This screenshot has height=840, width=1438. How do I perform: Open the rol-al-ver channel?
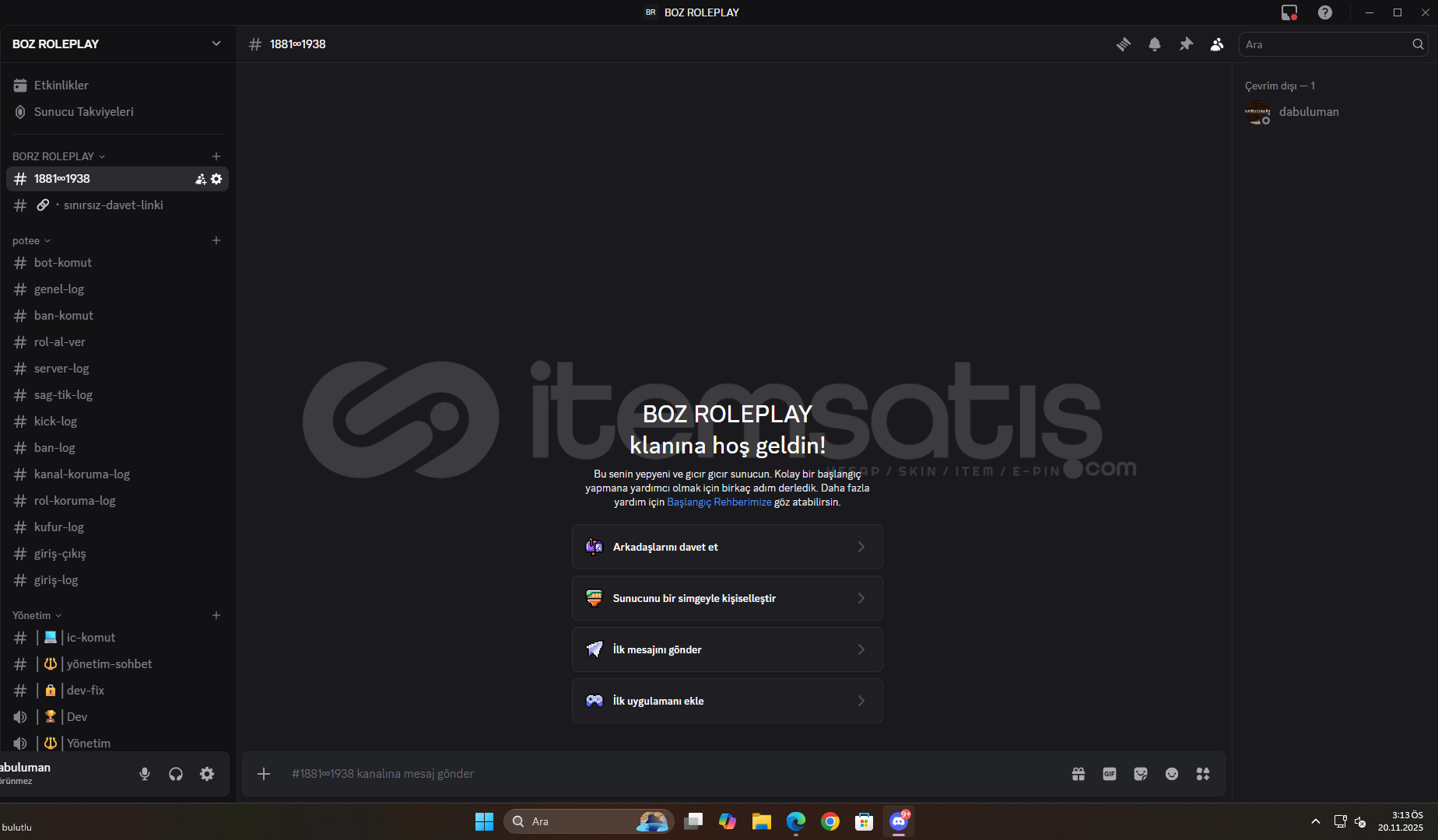(x=117, y=342)
